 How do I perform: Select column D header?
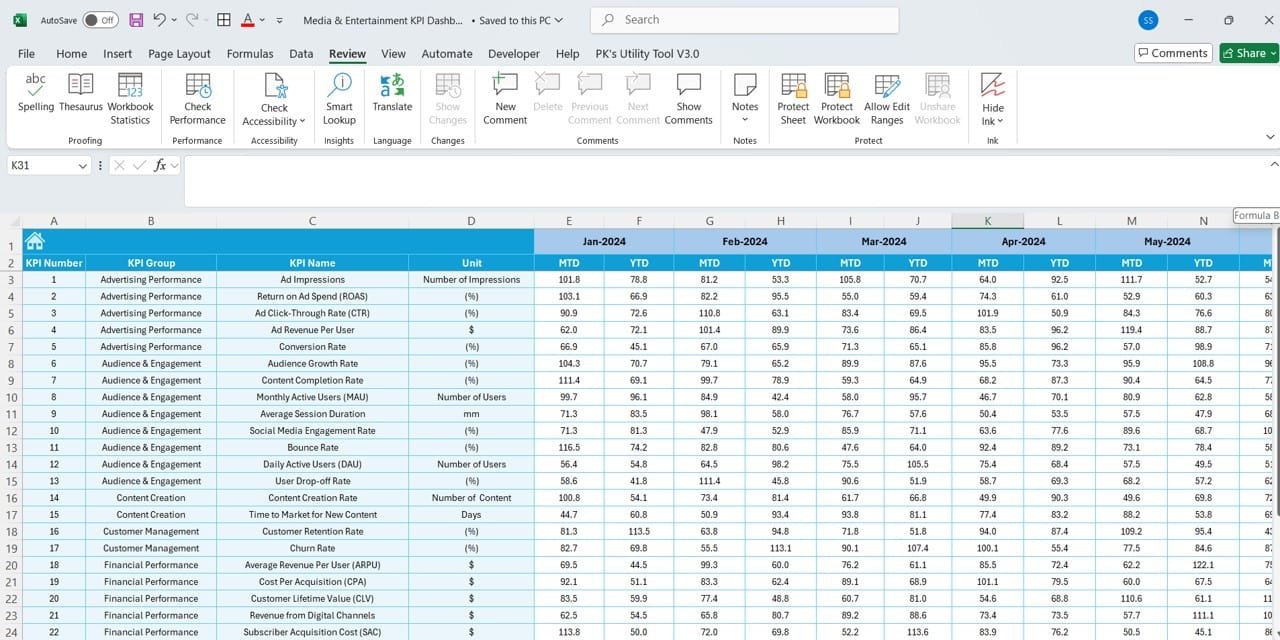click(471, 221)
